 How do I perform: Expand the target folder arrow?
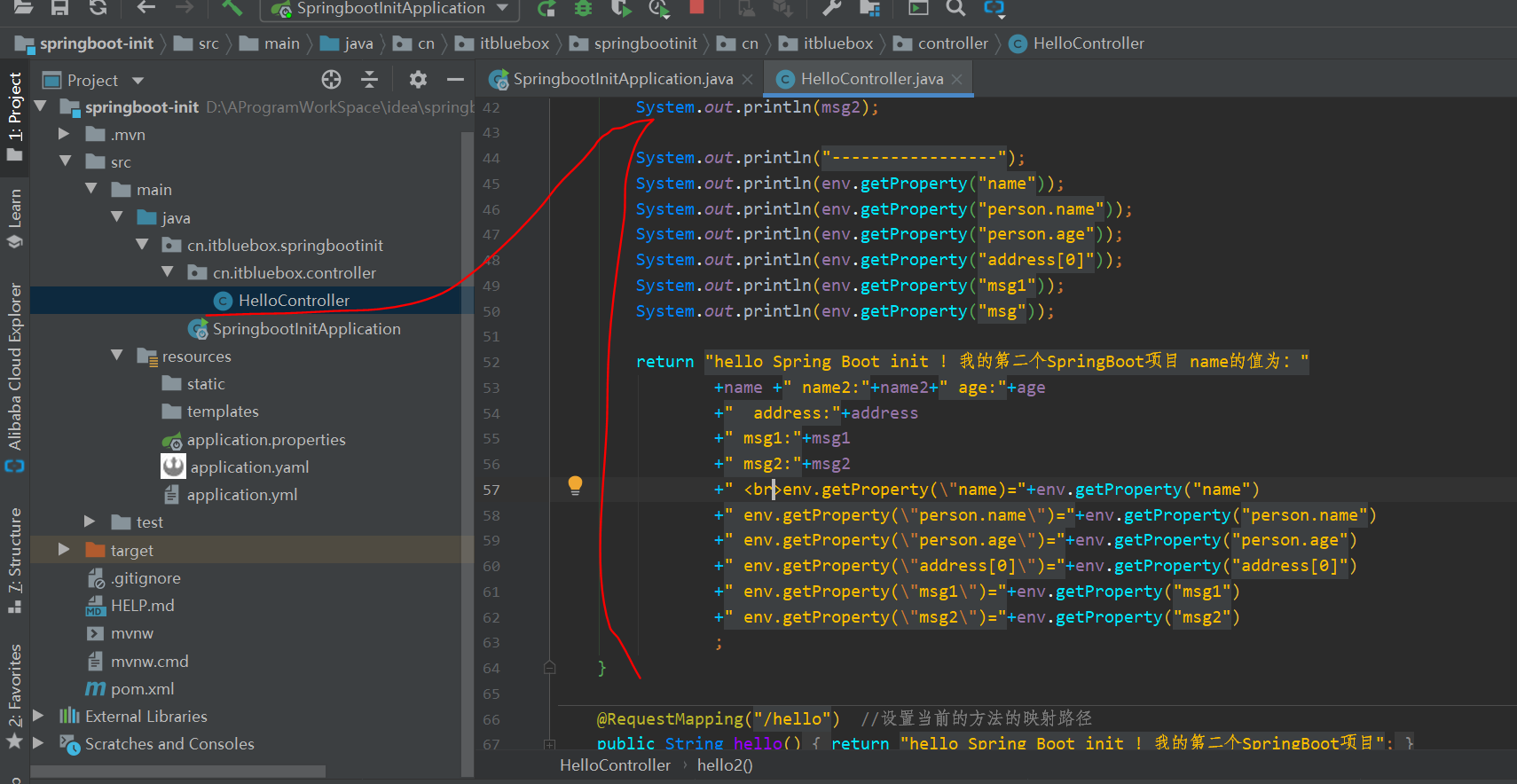(x=64, y=550)
